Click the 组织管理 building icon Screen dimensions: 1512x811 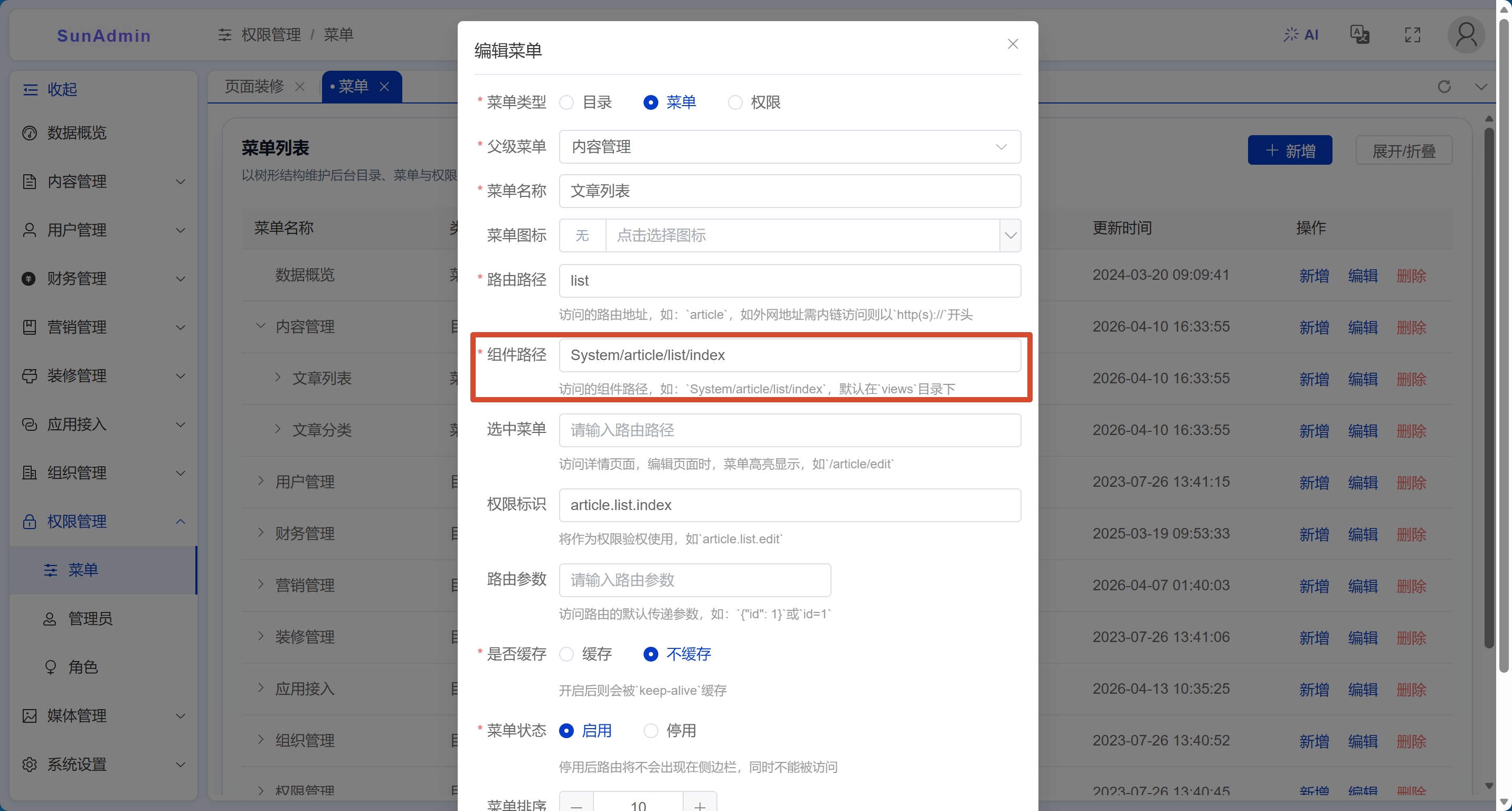pyautogui.click(x=30, y=473)
